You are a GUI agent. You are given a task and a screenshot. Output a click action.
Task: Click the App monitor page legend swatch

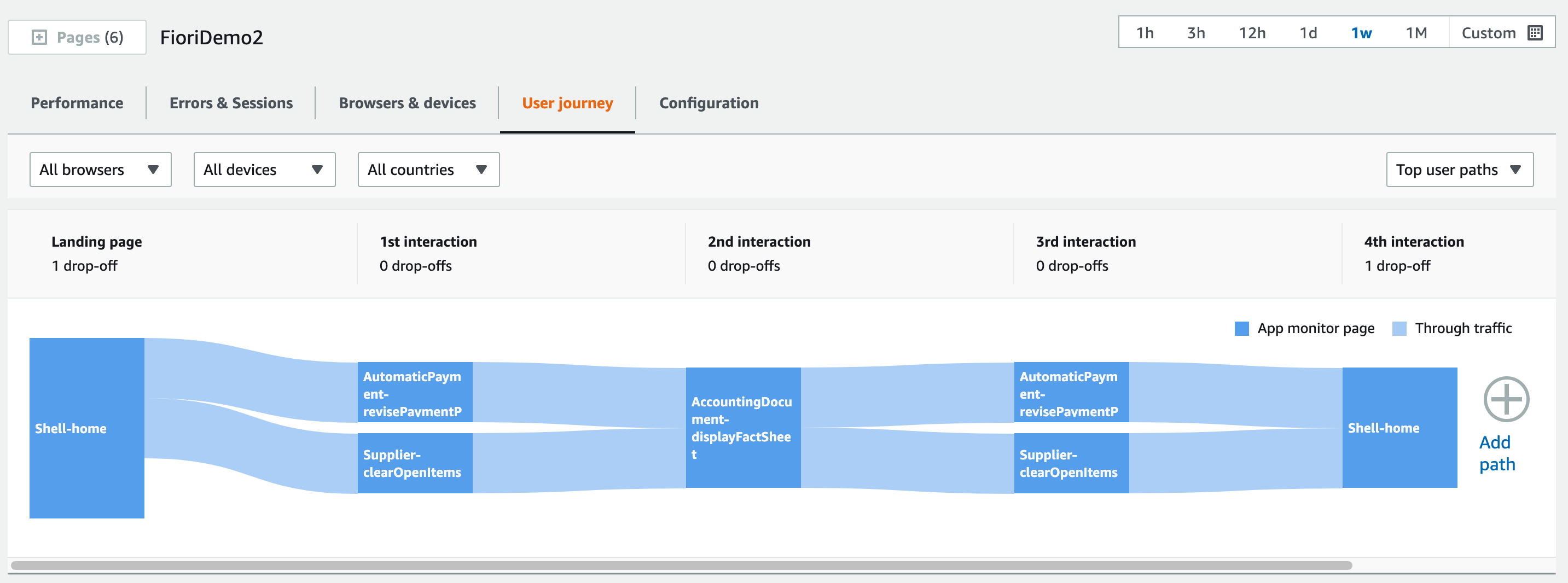coord(1241,329)
